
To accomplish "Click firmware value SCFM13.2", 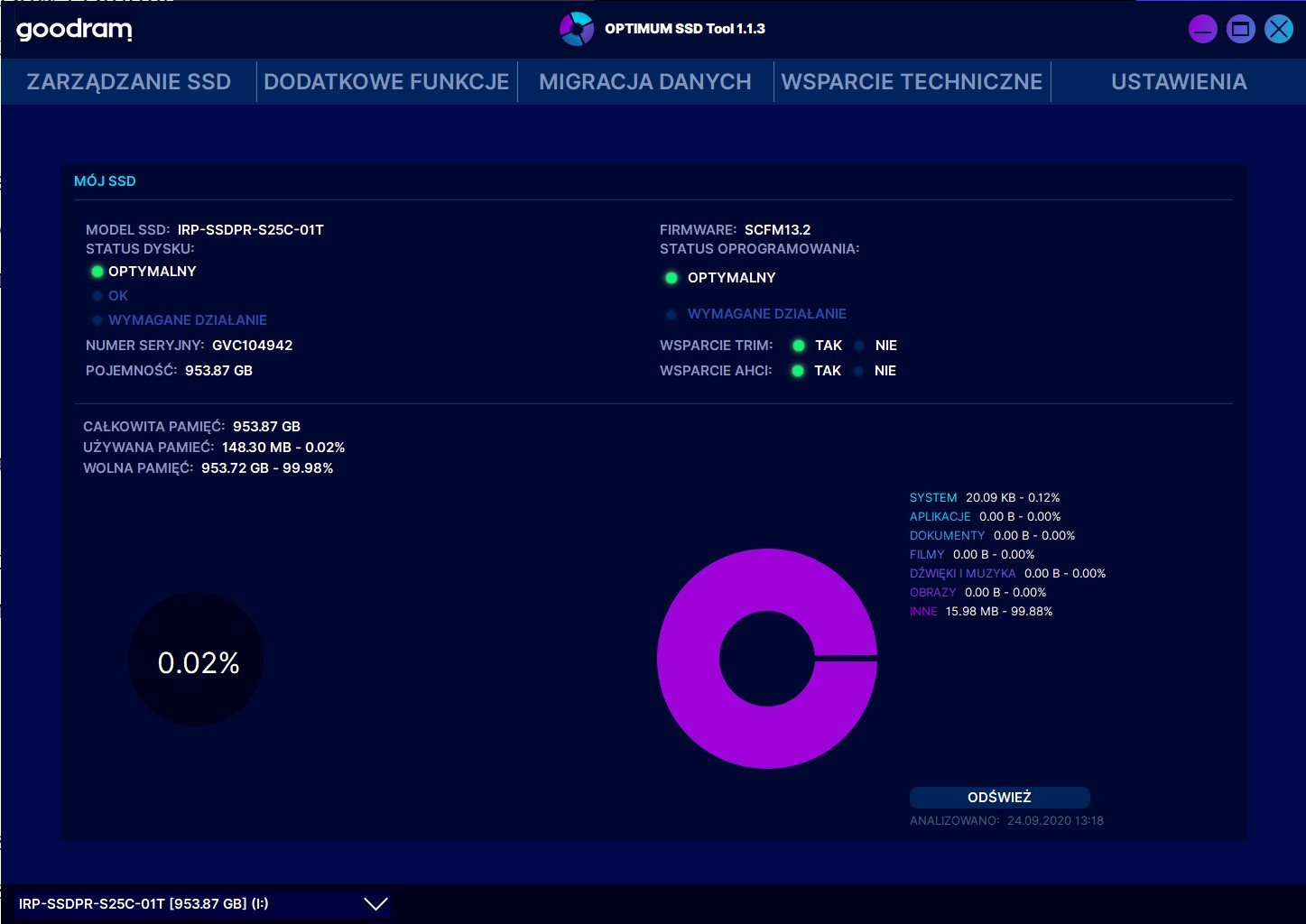I will coord(777,230).
